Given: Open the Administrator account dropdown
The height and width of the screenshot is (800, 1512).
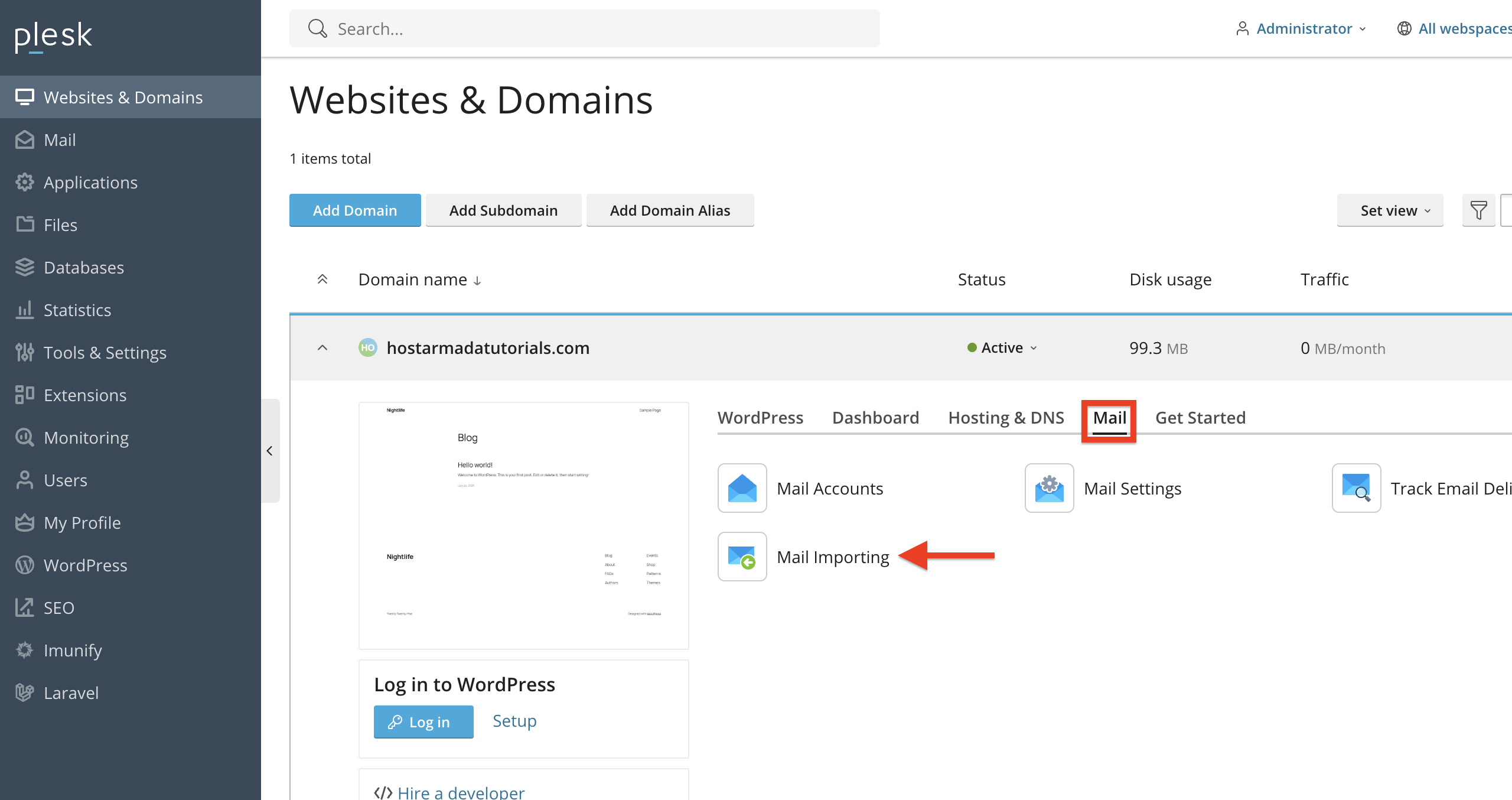Looking at the screenshot, I should click(x=1301, y=28).
